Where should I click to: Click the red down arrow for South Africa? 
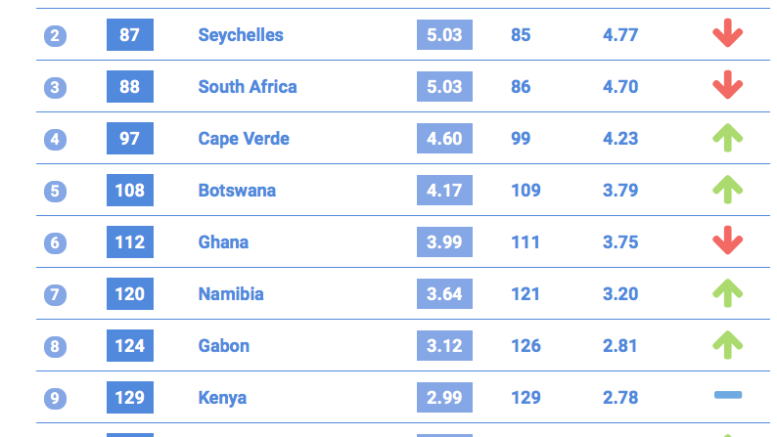click(x=727, y=85)
